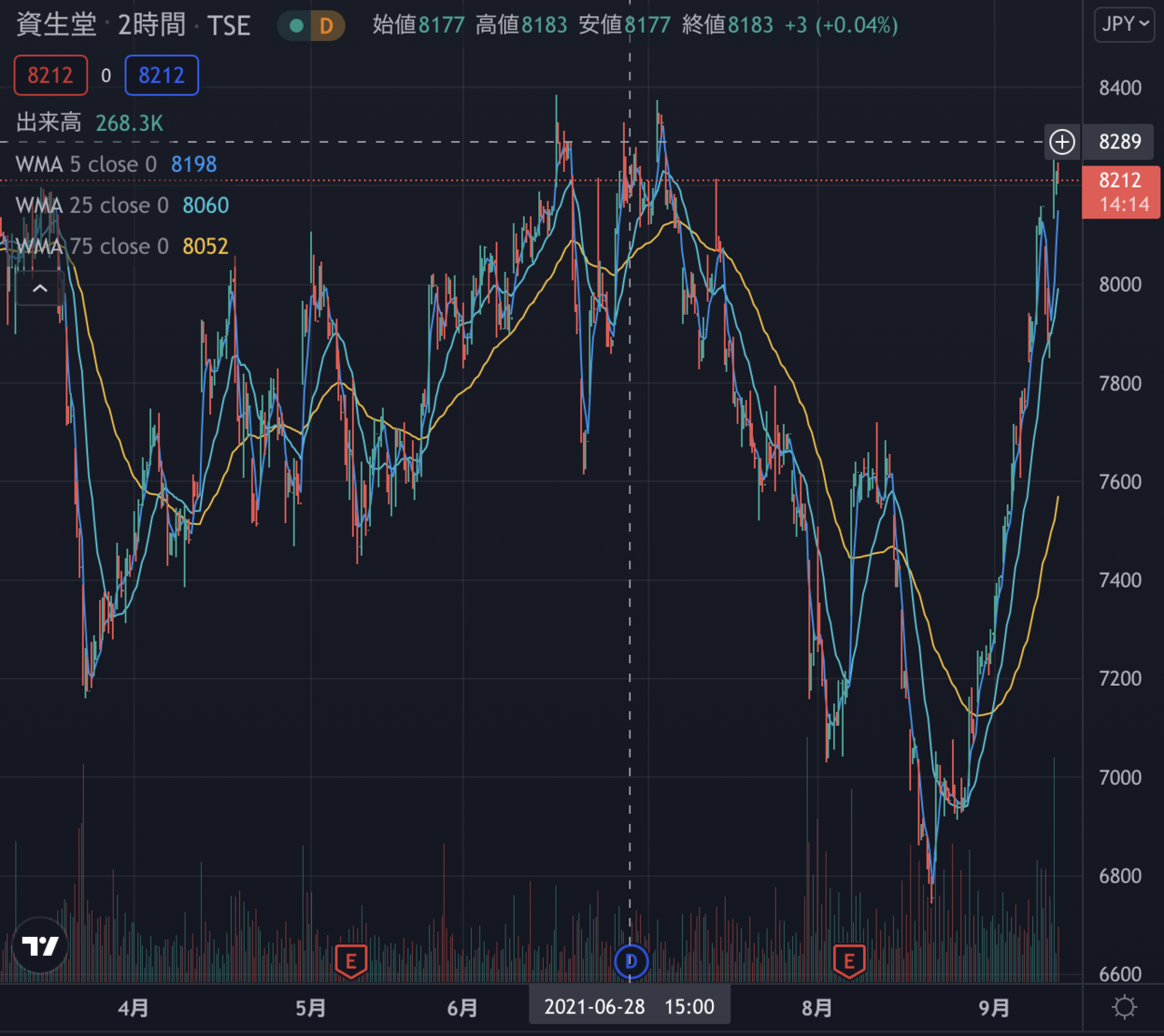Click the 8289 crosshair price label
This screenshot has width=1164, height=1036.
(x=1119, y=142)
